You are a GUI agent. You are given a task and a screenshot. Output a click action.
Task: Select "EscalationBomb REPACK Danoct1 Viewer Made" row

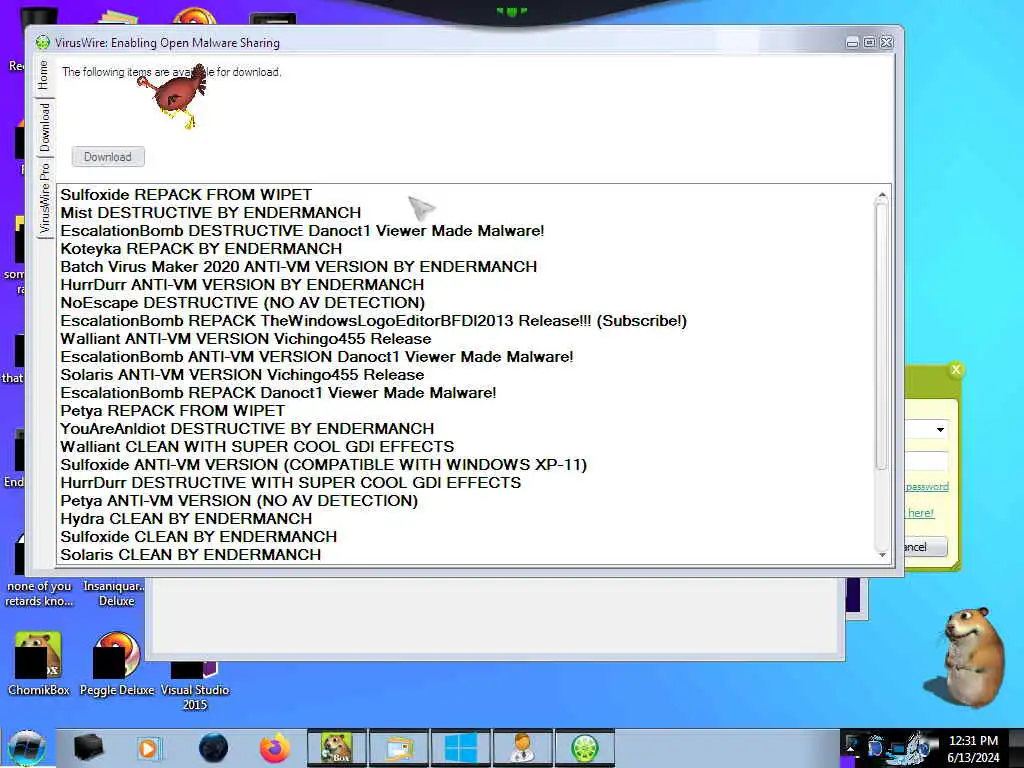coord(466,392)
